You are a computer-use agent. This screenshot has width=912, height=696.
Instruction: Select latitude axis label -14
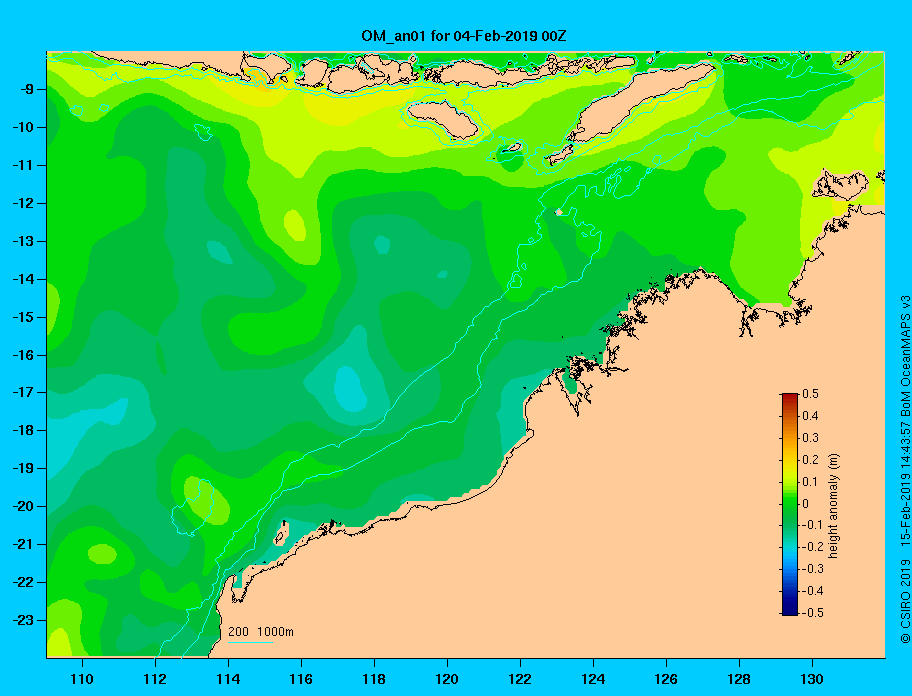pos(22,279)
